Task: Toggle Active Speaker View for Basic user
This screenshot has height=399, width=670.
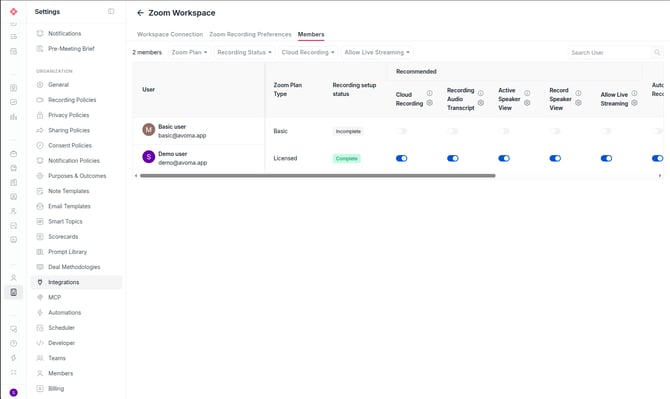Action: pyautogui.click(x=504, y=131)
